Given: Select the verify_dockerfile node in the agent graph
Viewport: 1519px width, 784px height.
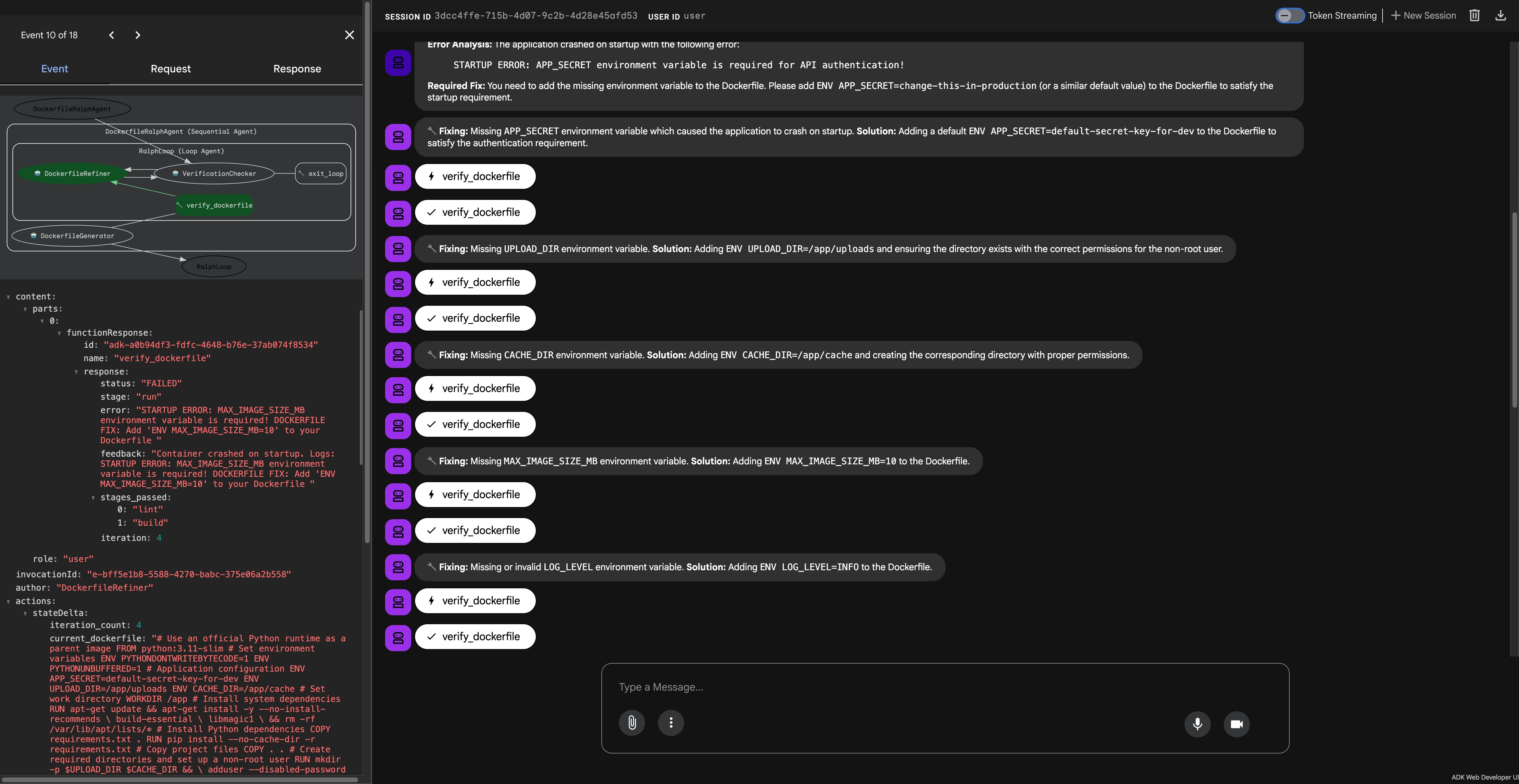Looking at the screenshot, I should (214, 205).
